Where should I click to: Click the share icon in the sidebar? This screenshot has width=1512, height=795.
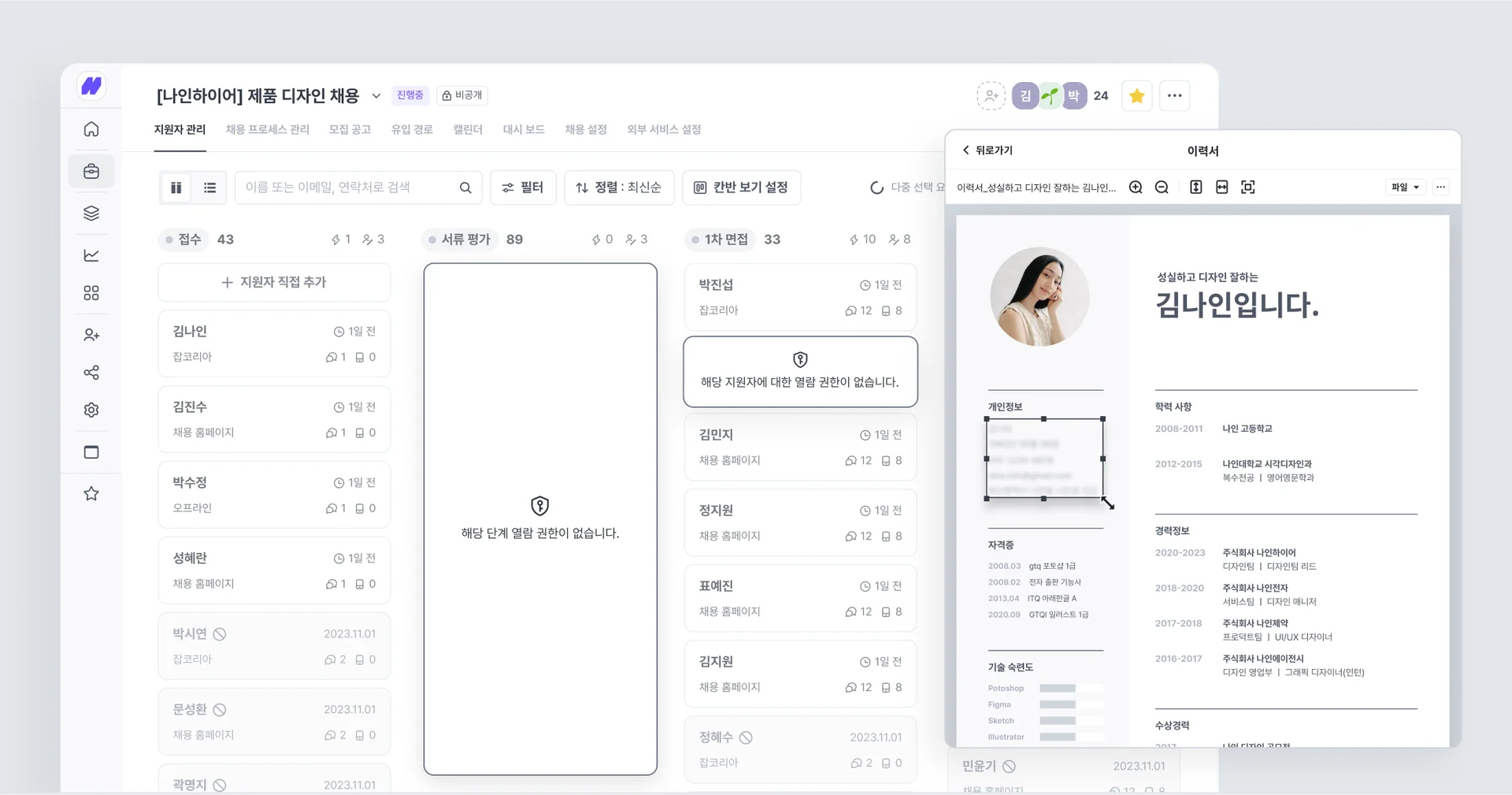[91, 372]
